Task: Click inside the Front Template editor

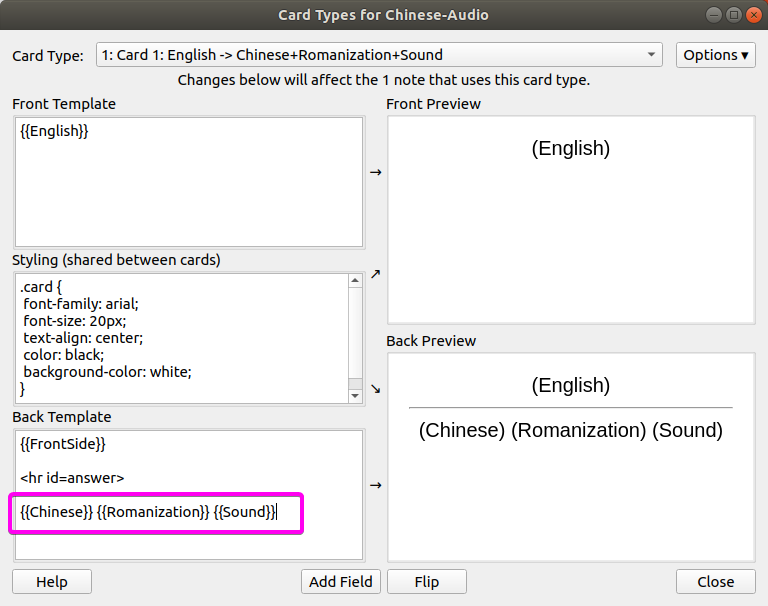Action: [189, 182]
